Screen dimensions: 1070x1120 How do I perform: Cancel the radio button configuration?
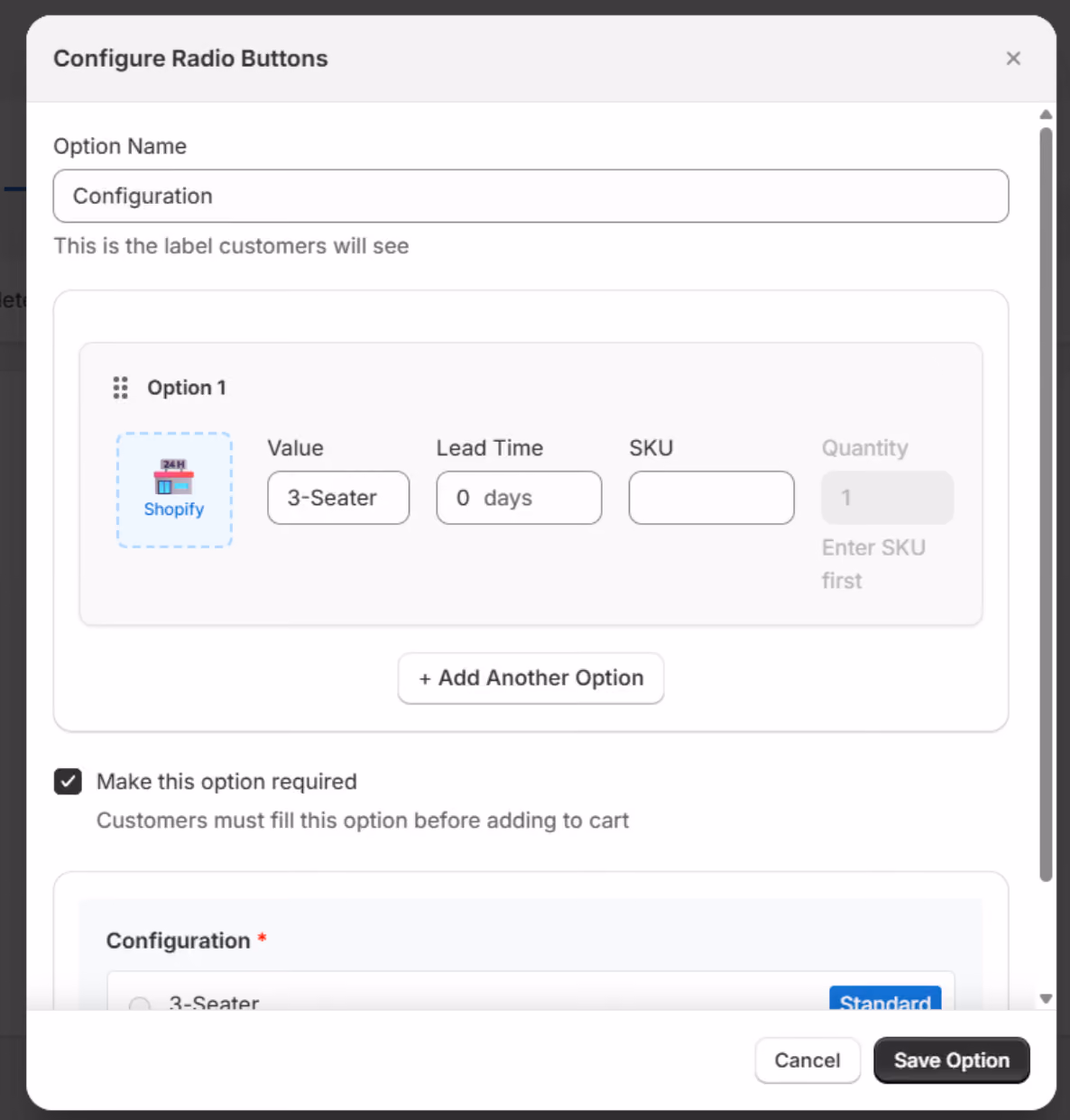807,1060
